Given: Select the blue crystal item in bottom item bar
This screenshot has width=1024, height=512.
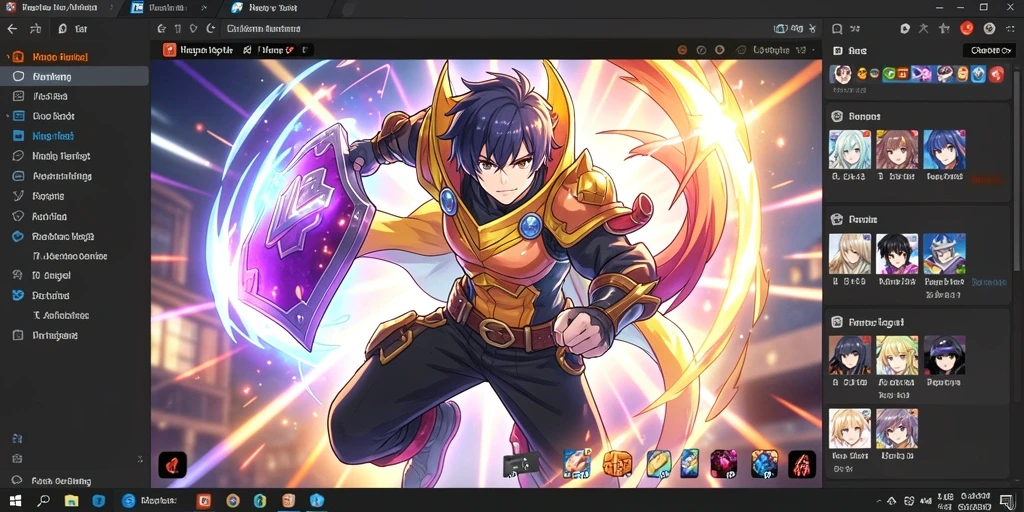Looking at the screenshot, I should coord(764,464).
